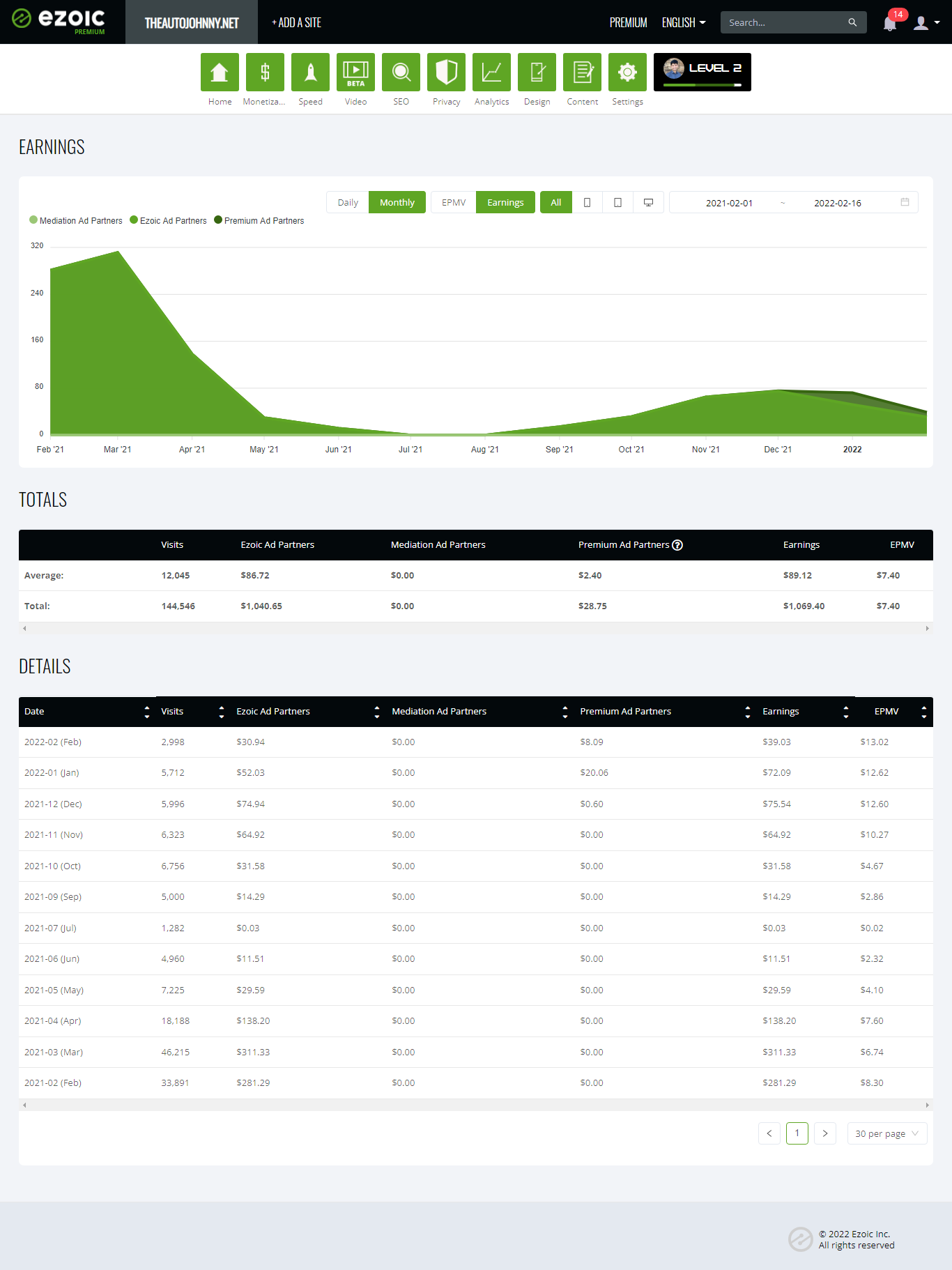This screenshot has width=952, height=1270.
Task: Open the Content icon
Action: (x=582, y=72)
